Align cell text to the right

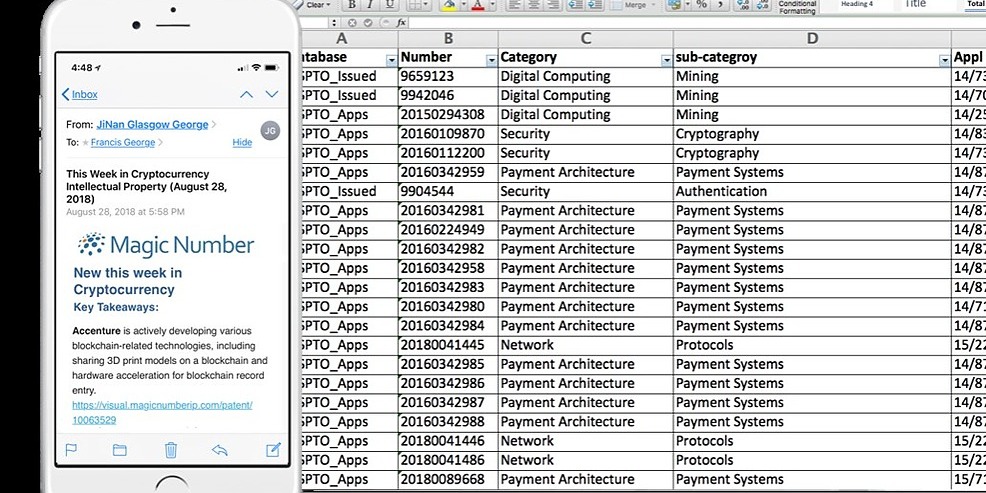click(553, 4)
